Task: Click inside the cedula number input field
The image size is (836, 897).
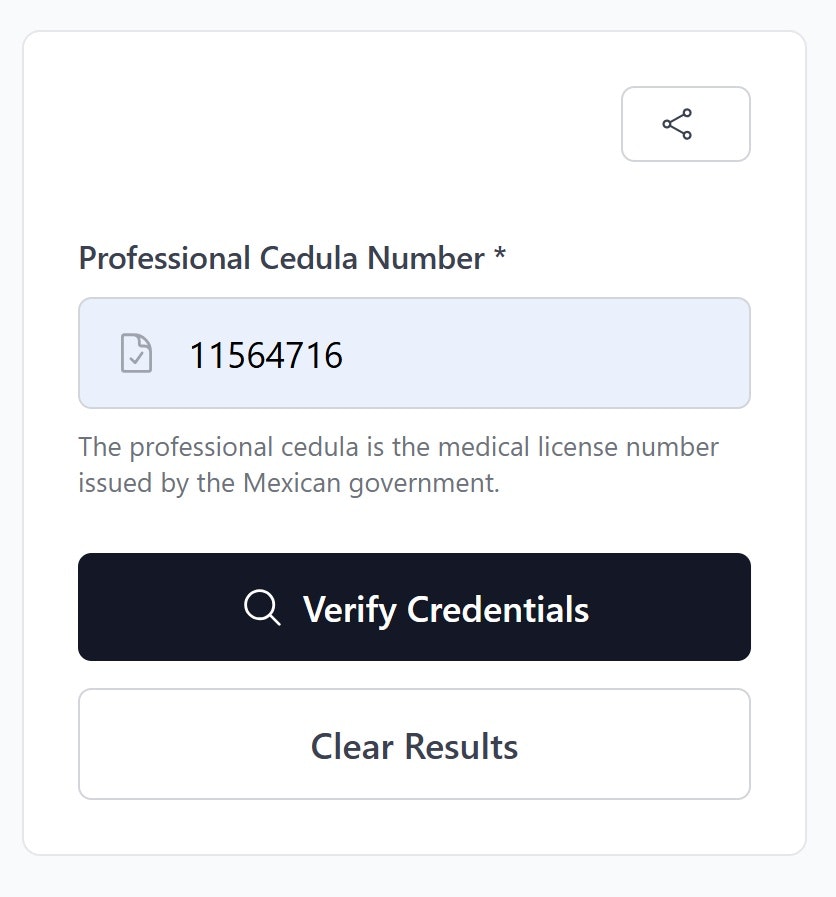Action: pyautogui.click(x=414, y=354)
